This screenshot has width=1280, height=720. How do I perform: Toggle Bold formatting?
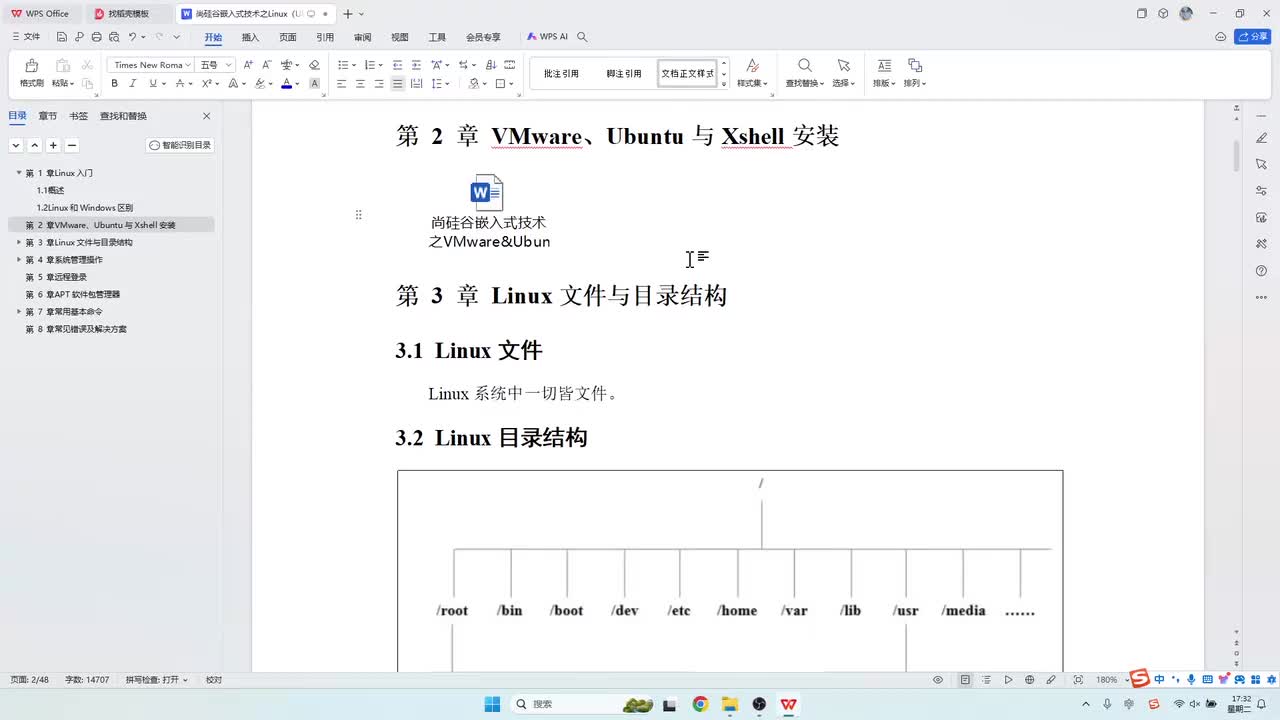tap(115, 84)
